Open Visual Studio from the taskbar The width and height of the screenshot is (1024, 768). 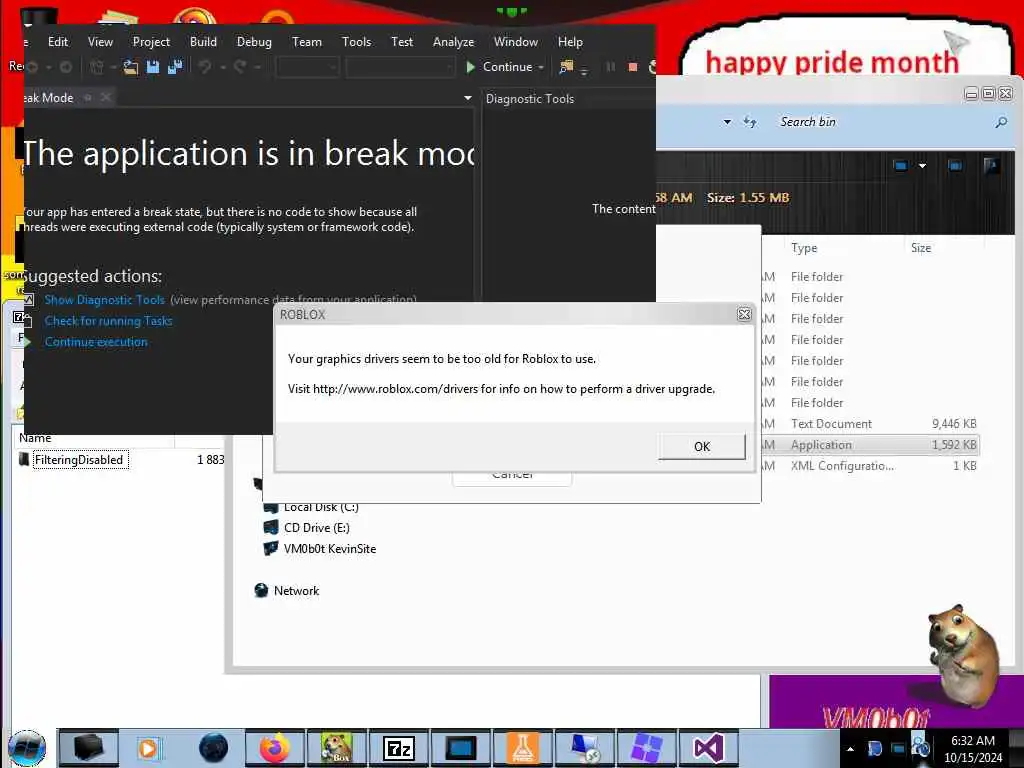coord(709,748)
